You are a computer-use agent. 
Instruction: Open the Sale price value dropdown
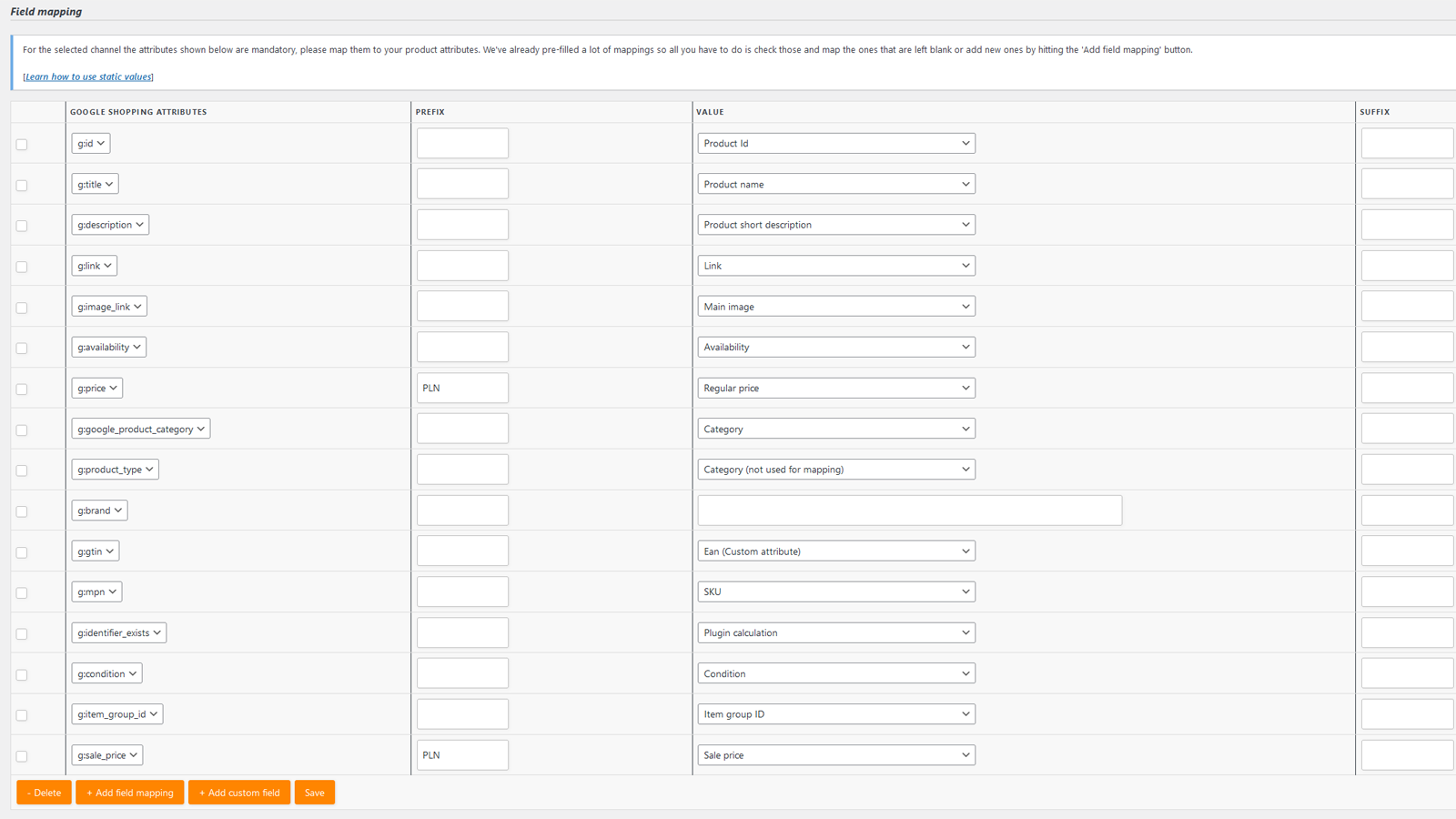point(836,755)
